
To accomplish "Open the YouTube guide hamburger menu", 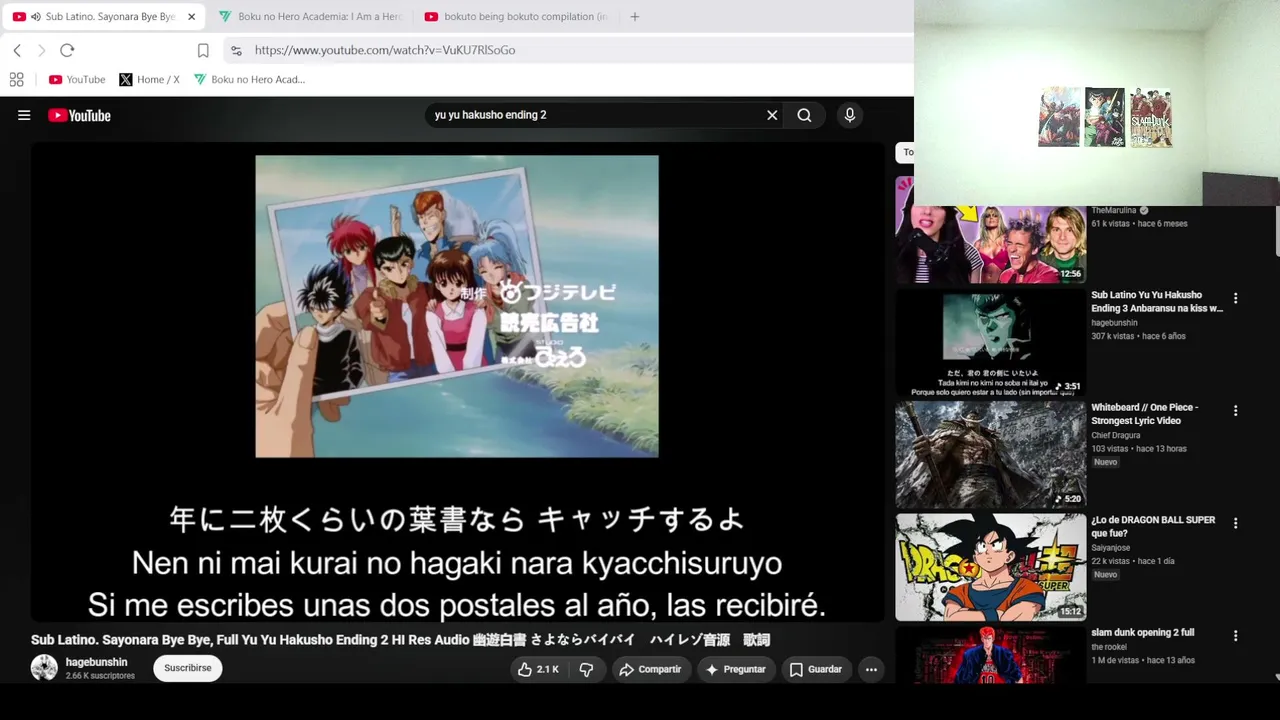I will (24, 115).
